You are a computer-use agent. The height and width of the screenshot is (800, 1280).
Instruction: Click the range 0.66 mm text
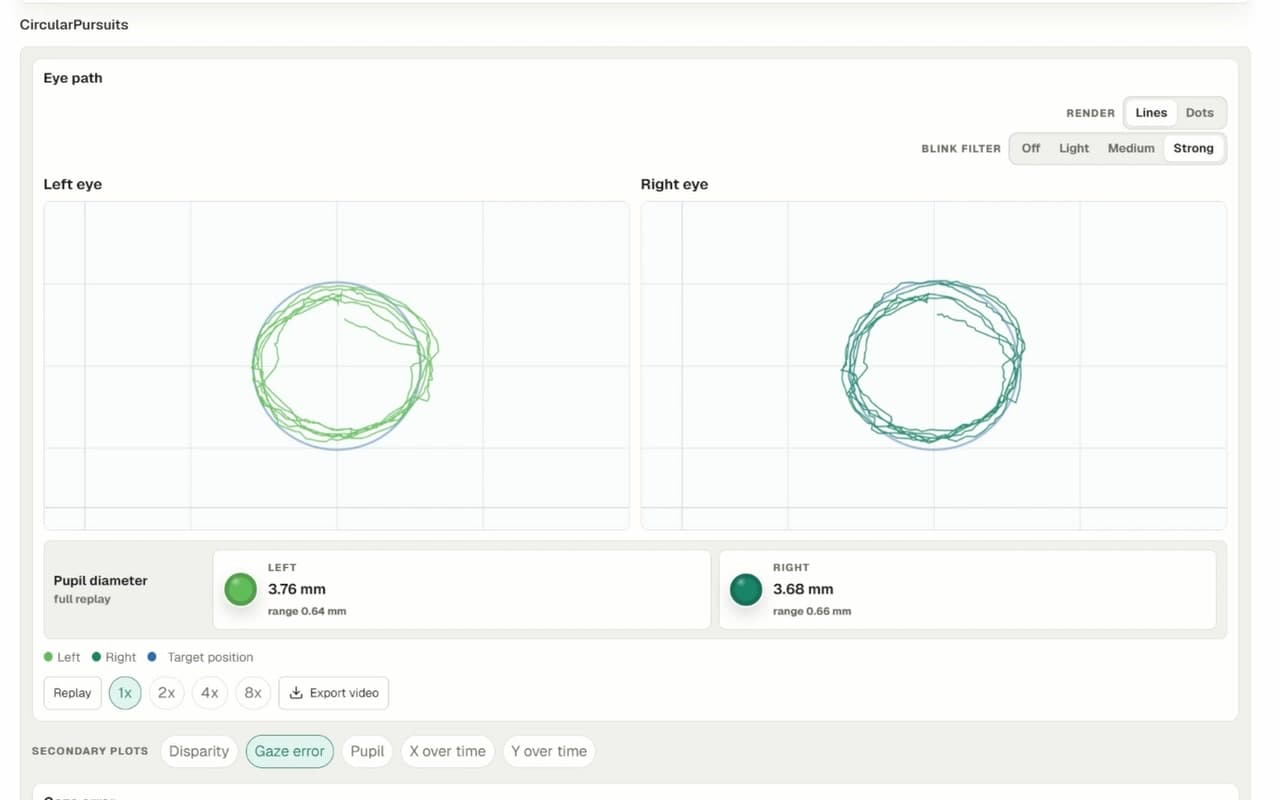coord(812,611)
